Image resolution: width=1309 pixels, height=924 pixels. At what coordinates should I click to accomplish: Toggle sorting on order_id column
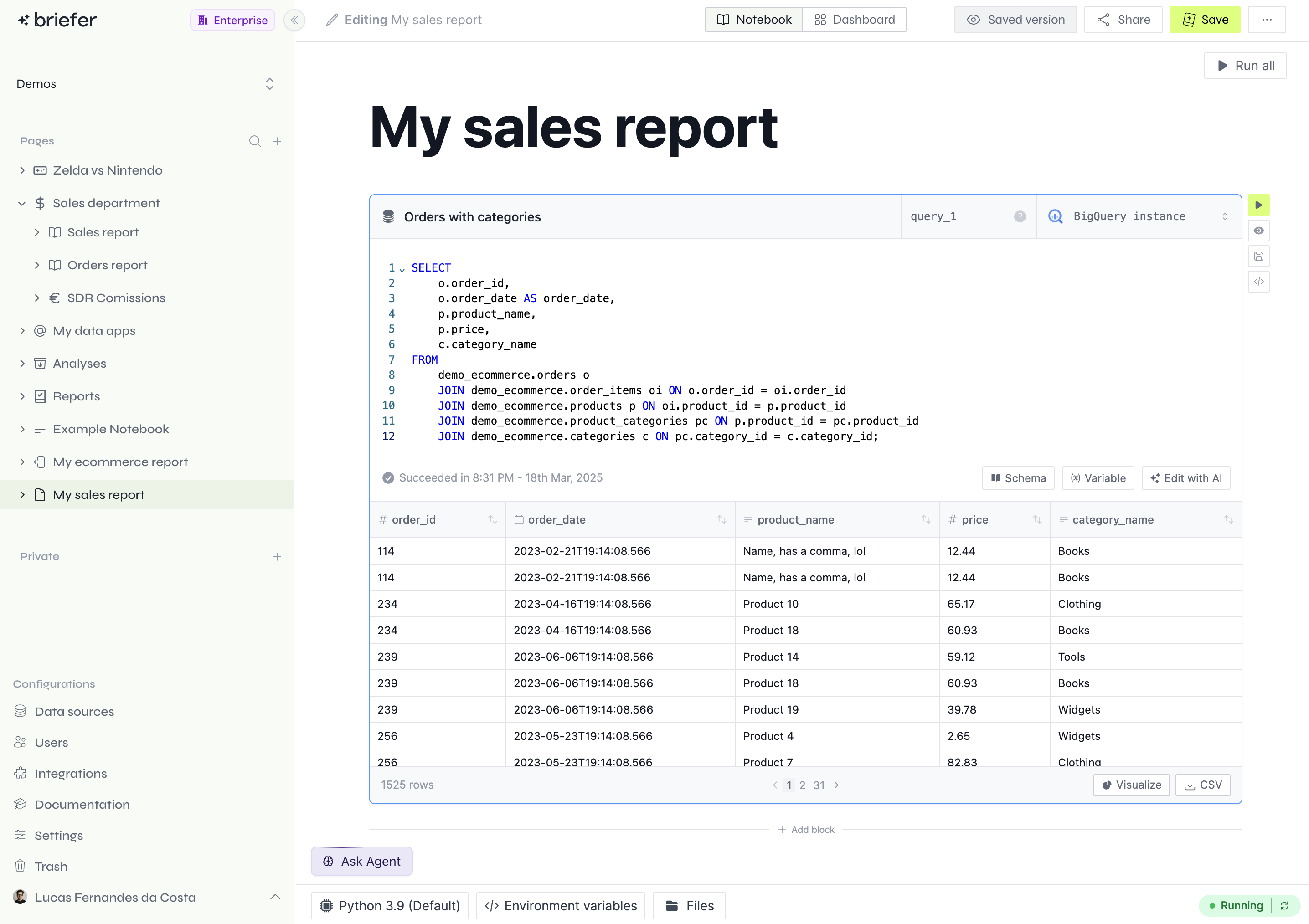point(493,520)
